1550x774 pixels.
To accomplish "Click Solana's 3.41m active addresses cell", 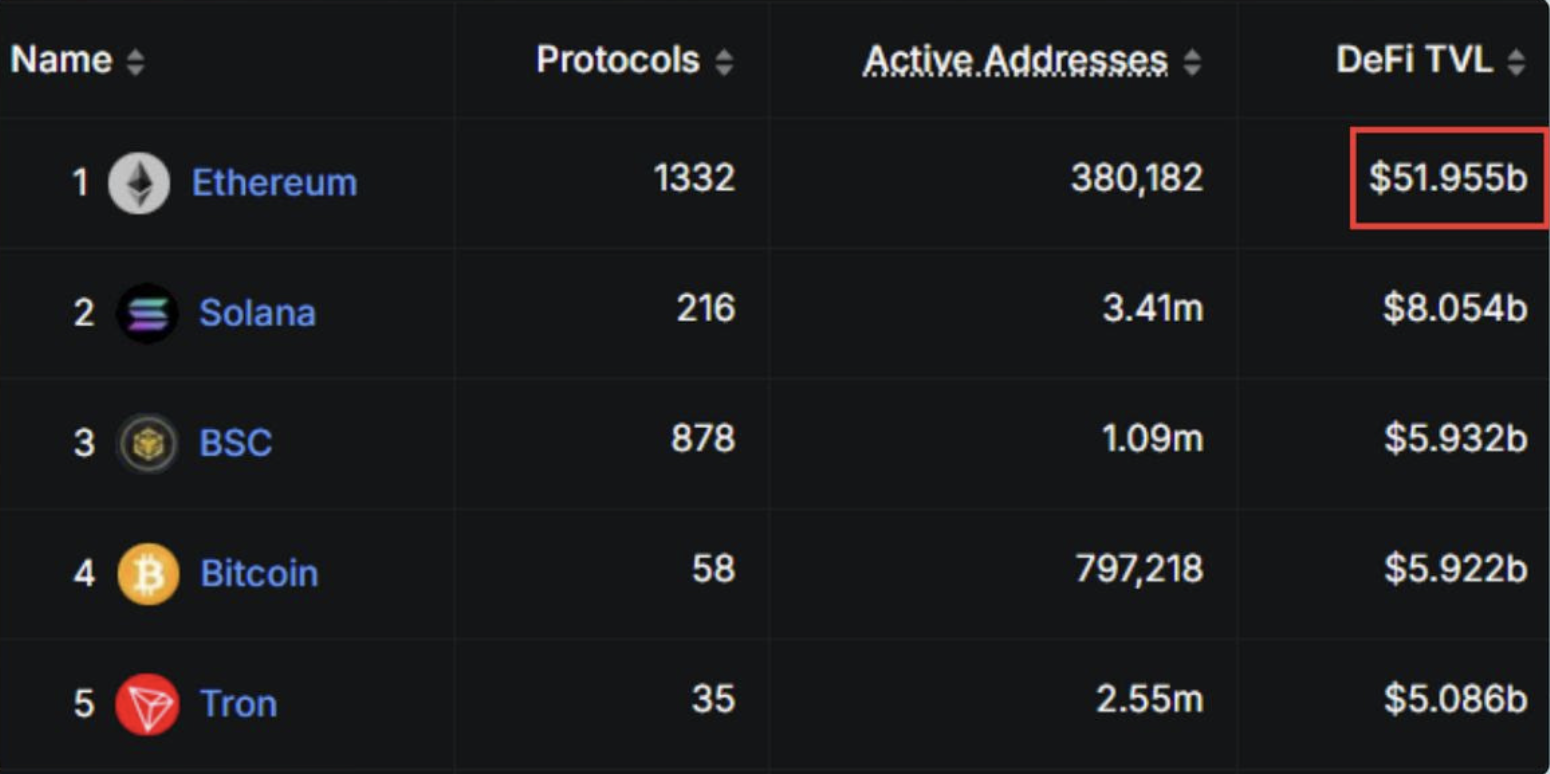I will tap(1152, 309).
